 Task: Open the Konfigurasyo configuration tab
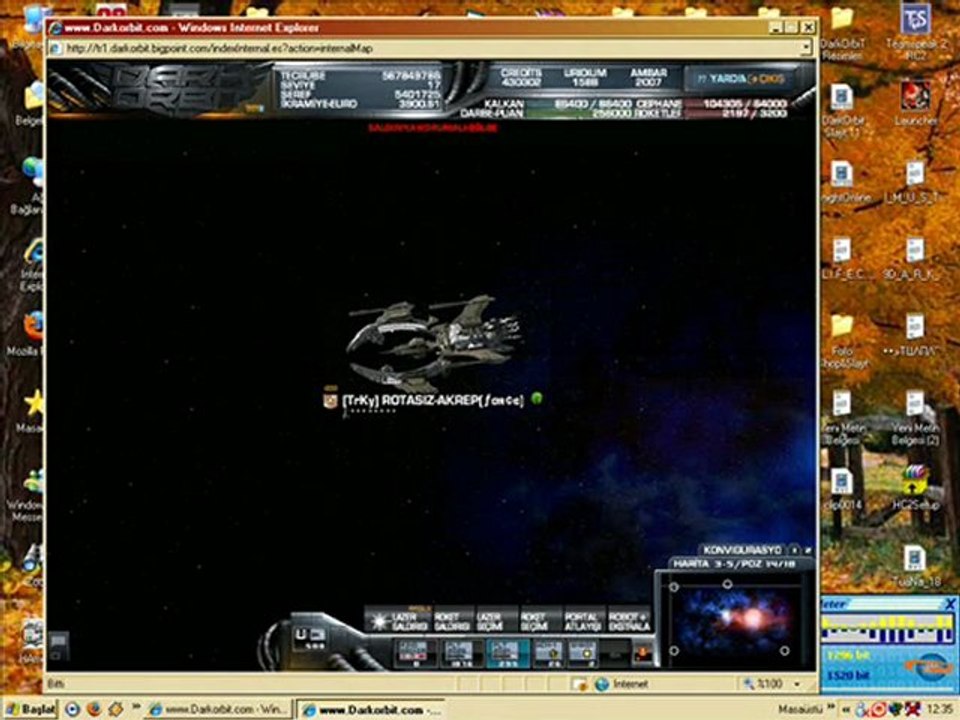pyautogui.click(x=742, y=550)
